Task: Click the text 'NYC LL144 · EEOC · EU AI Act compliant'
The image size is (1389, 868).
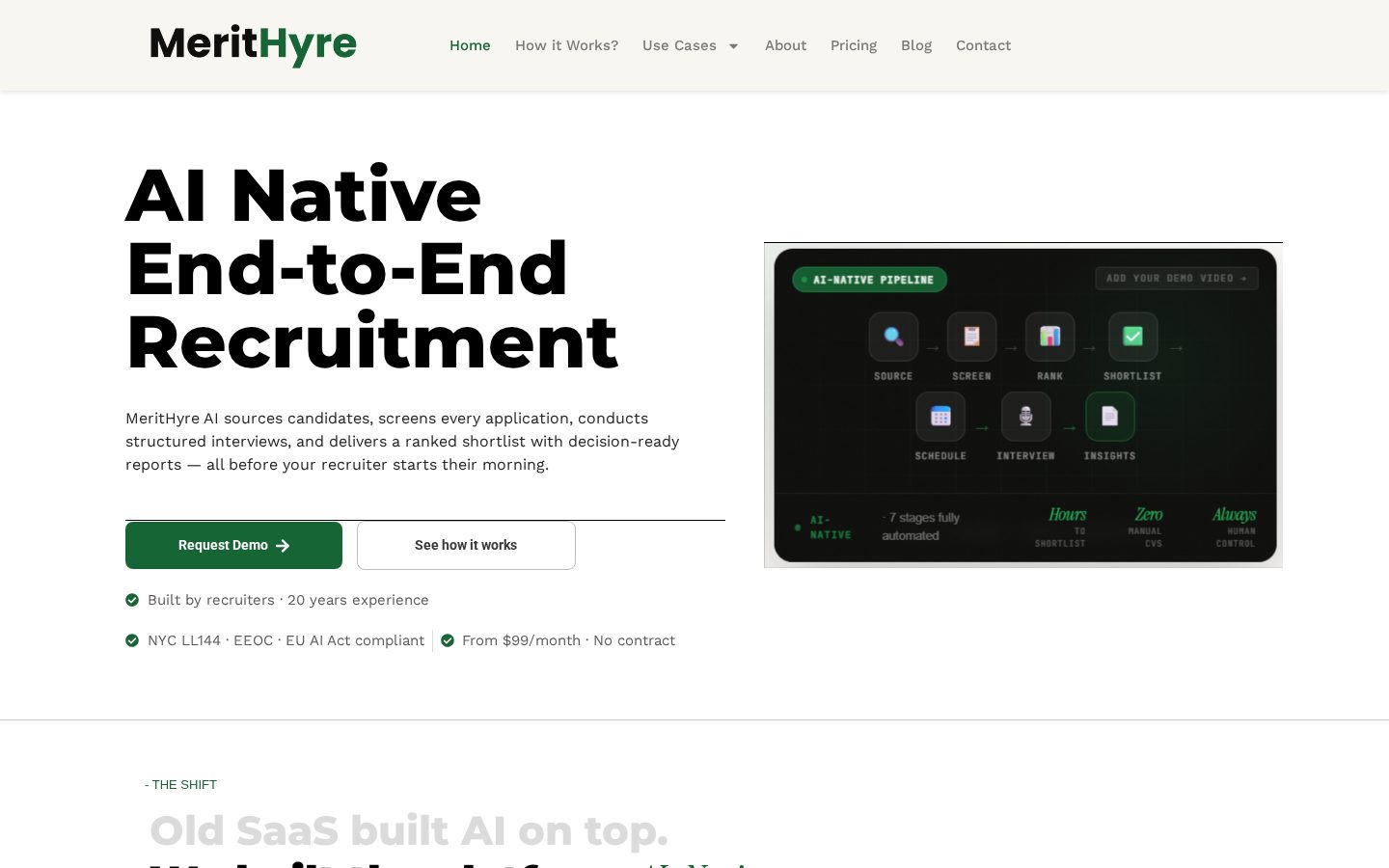Action: (286, 640)
